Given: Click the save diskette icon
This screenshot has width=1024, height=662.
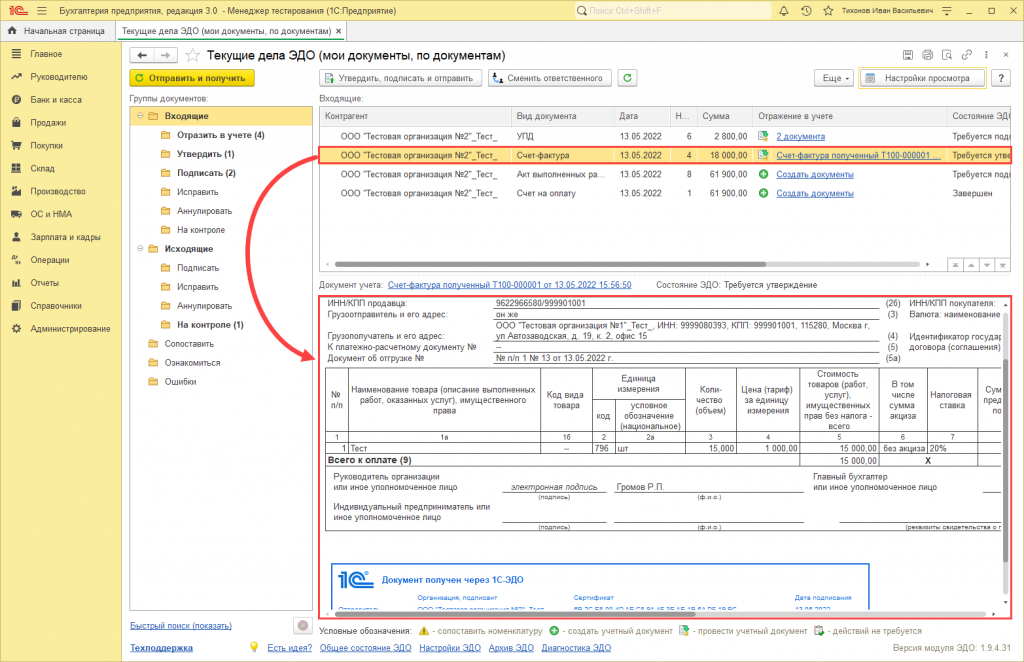Looking at the screenshot, I should point(907,54).
